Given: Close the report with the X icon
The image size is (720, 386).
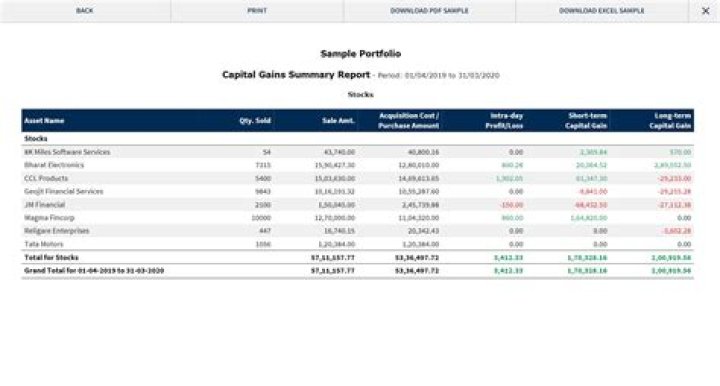Looking at the screenshot, I should pyautogui.click(x=705, y=11).
